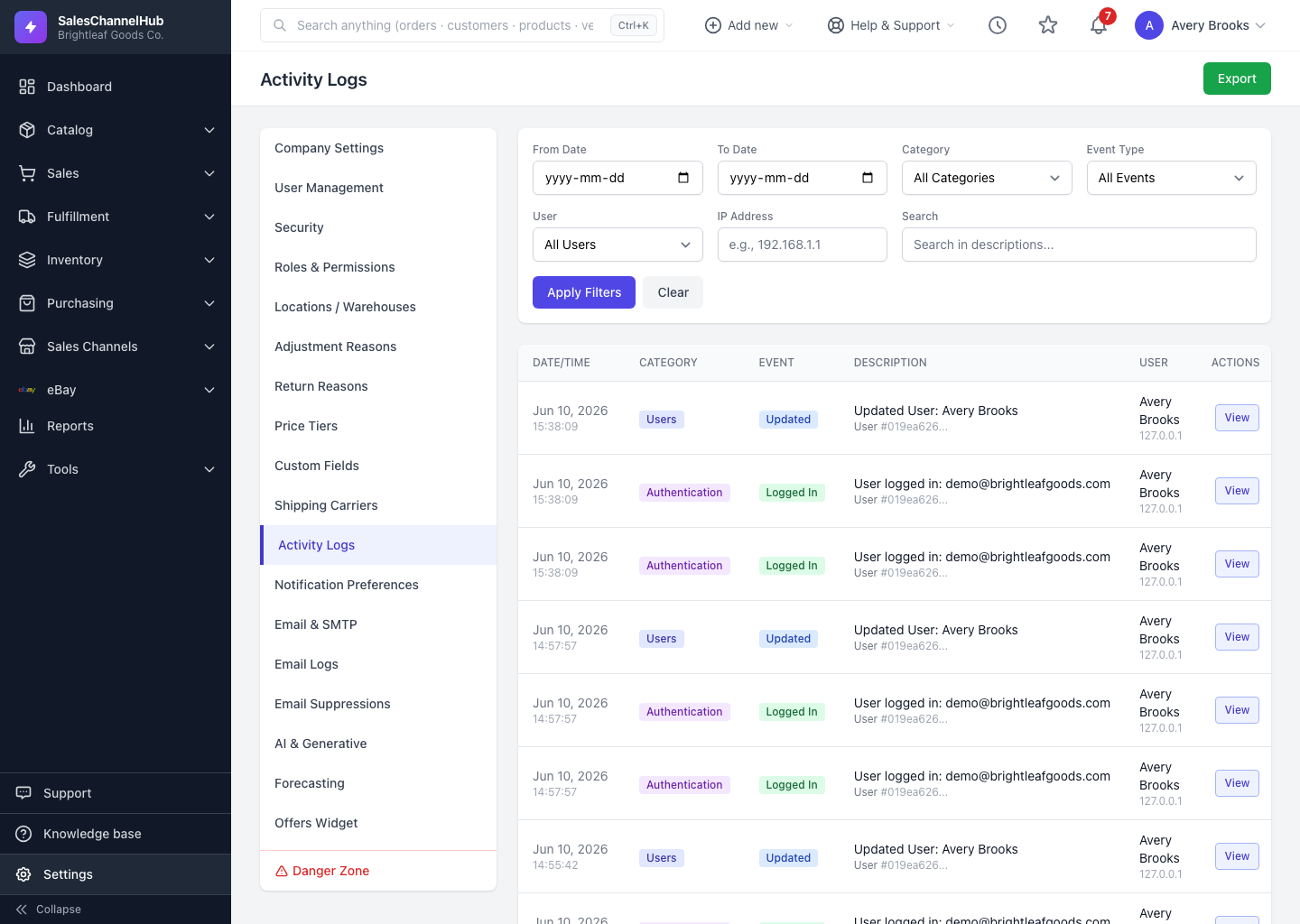The height and width of the screenshot is (924, 1300).
Task: Open Company Settings section
Action: coord(378,148)
